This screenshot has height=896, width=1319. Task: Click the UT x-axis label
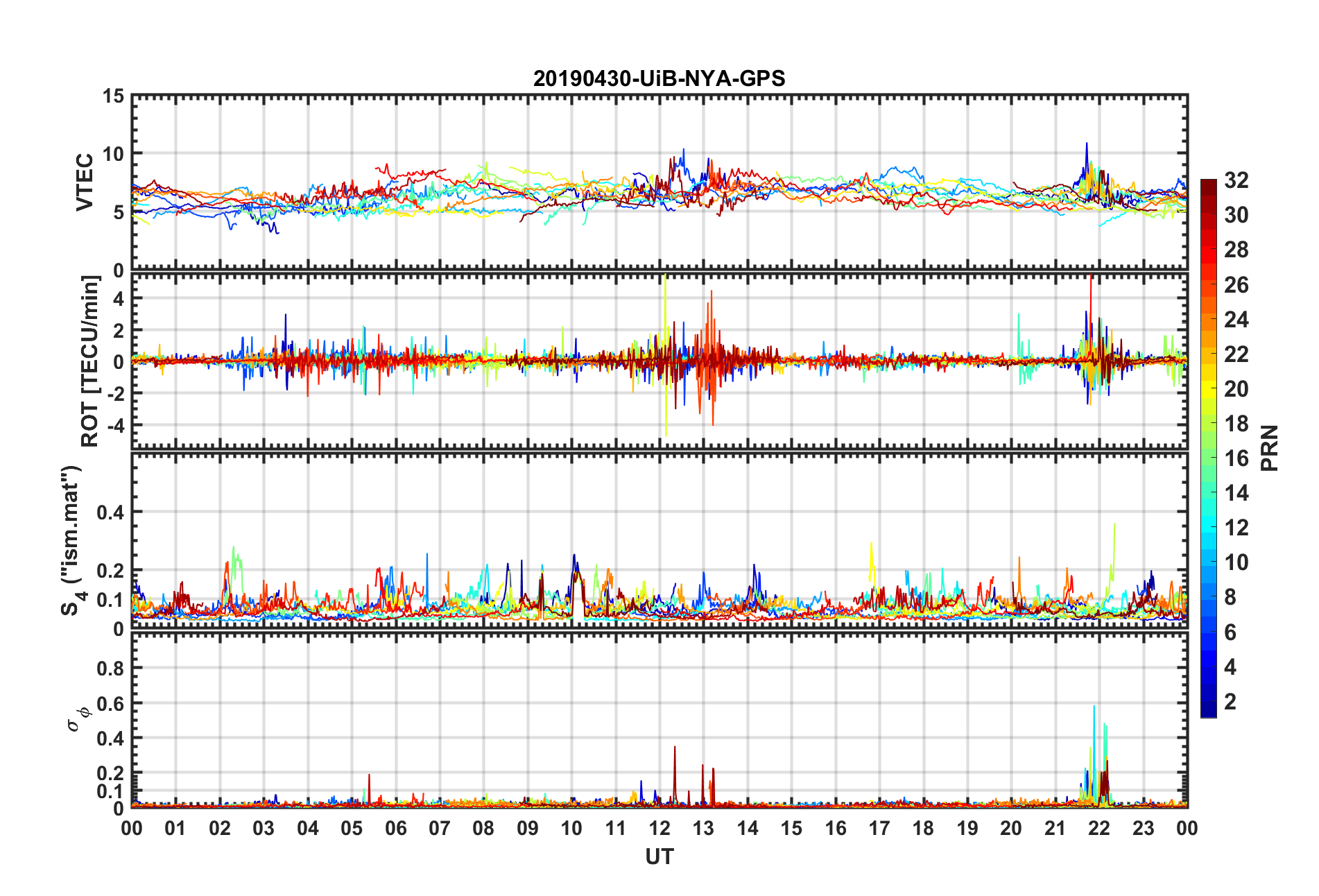point(659,857)
